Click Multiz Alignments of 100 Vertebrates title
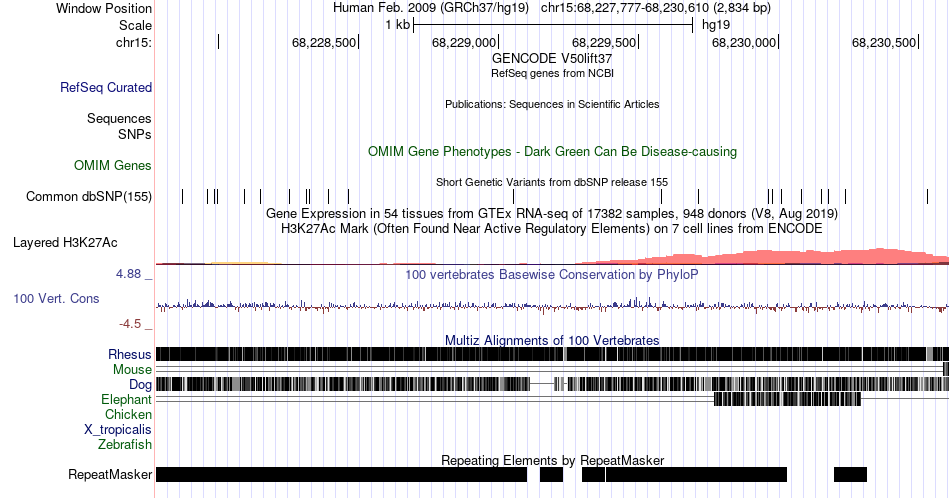Viewport: 950px width, 498px height. coord(552,340)
